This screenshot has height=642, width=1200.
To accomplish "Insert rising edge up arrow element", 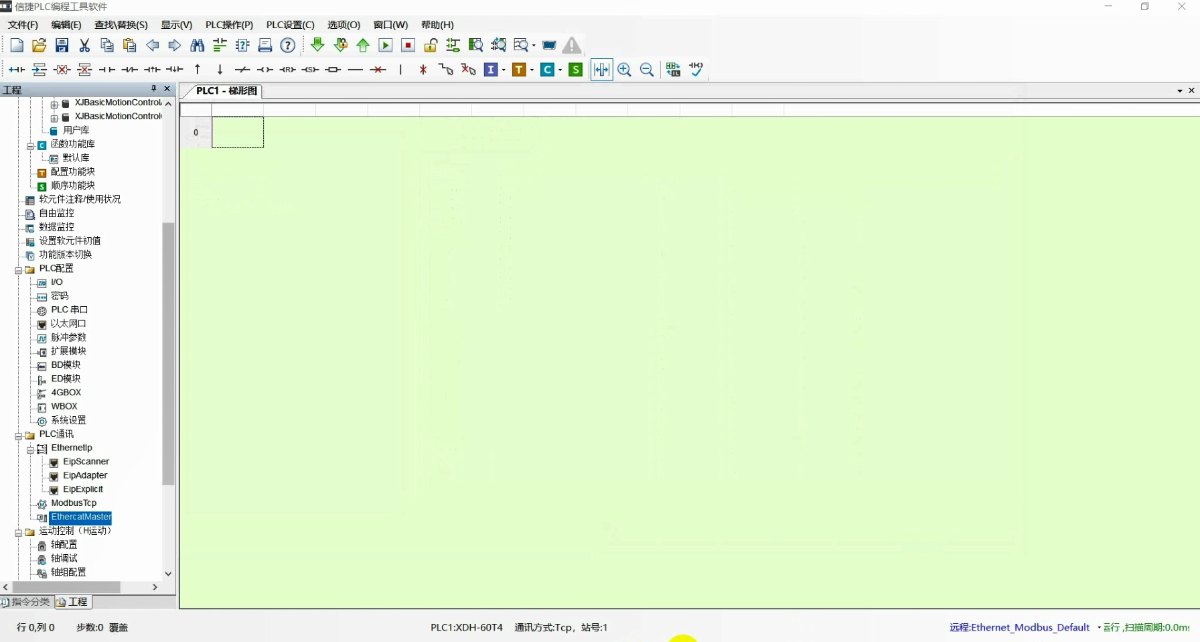I will 198,69.
